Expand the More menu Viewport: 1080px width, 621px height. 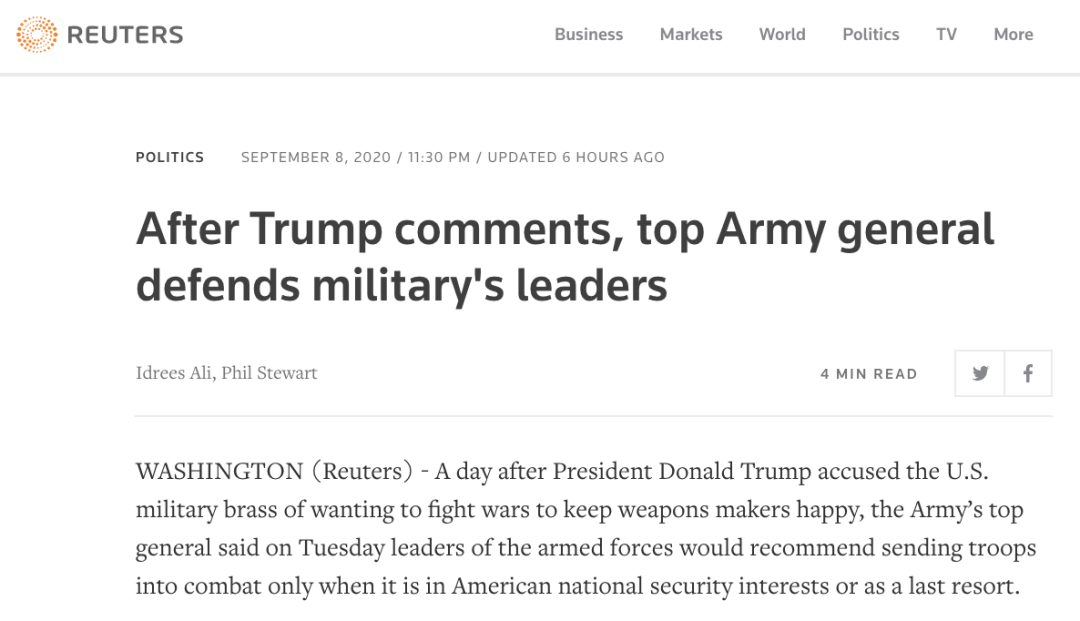tap(1013, 34)
